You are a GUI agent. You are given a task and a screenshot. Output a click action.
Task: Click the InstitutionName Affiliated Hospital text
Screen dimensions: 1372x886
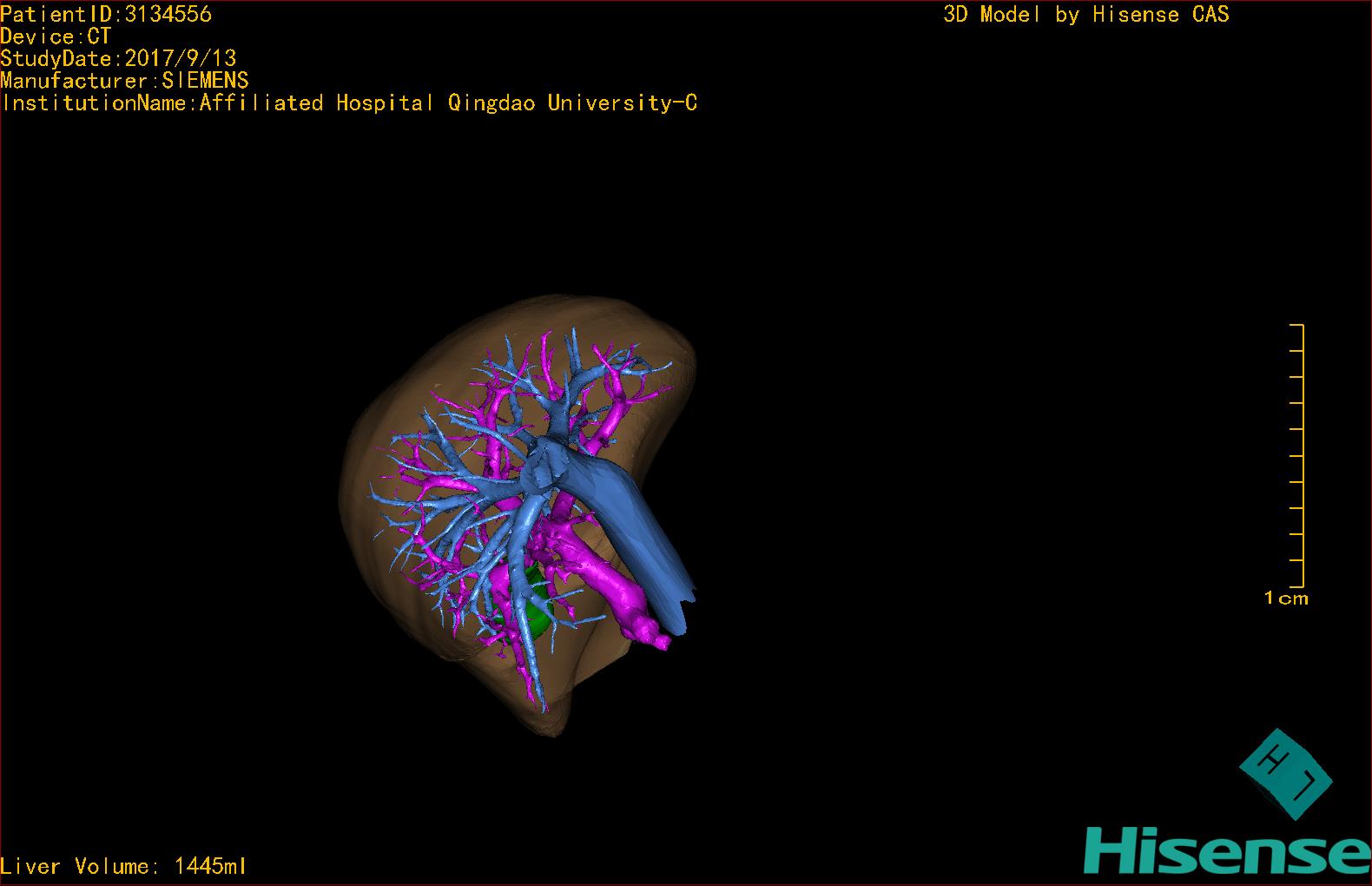coord(349,102)
